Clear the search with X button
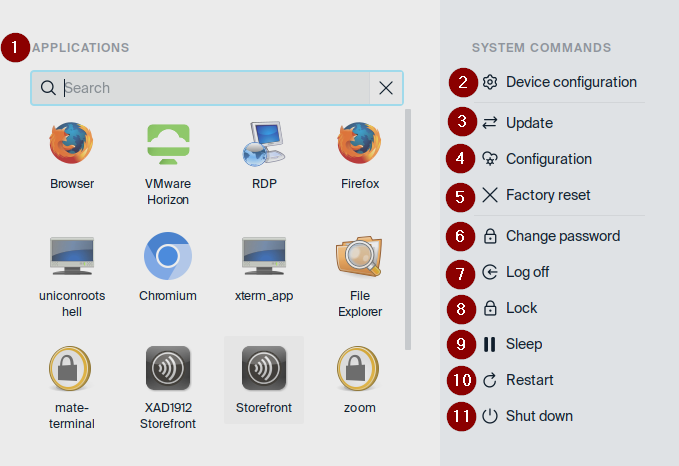 386,88
